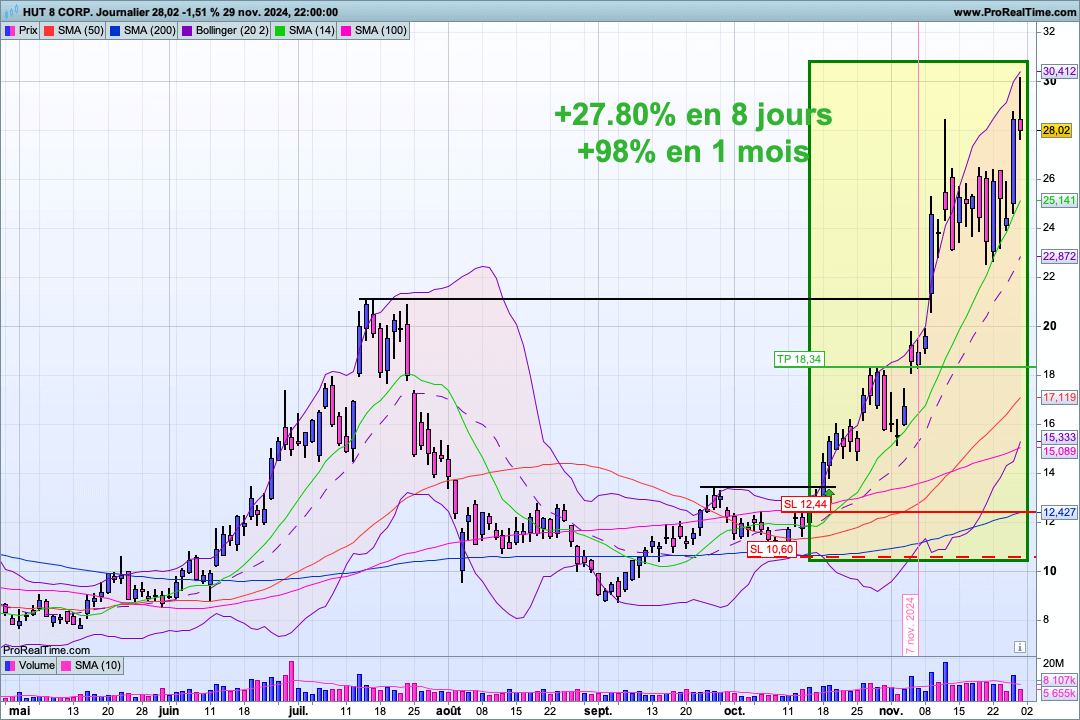Viewport: 1080px width, 720px height.
Task: Click the purple Bollinger (20 2) color swatch
Action: [x=187, y=30]
